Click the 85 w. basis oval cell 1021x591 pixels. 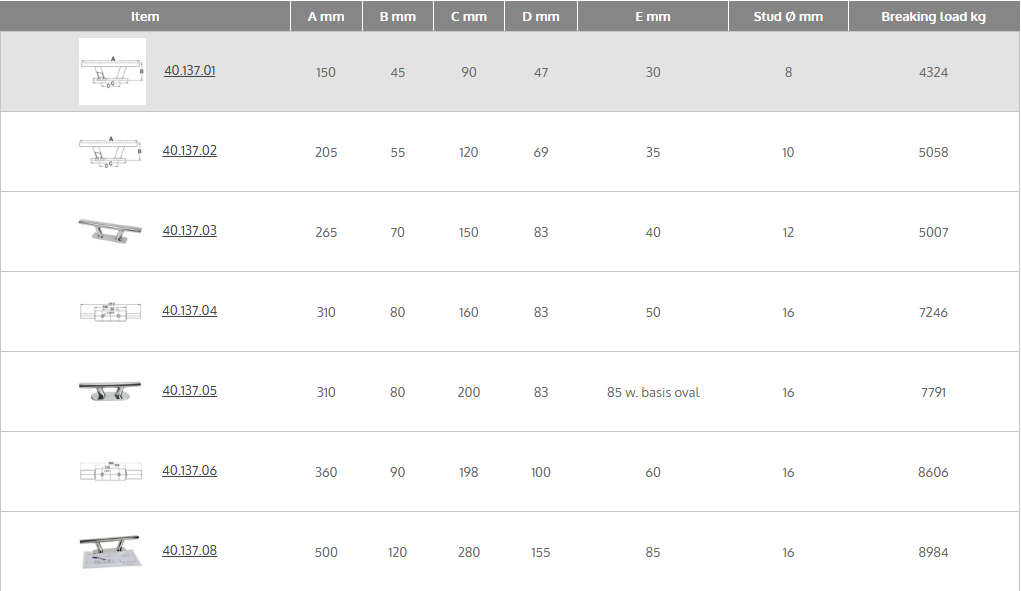[x=653, y=392]
